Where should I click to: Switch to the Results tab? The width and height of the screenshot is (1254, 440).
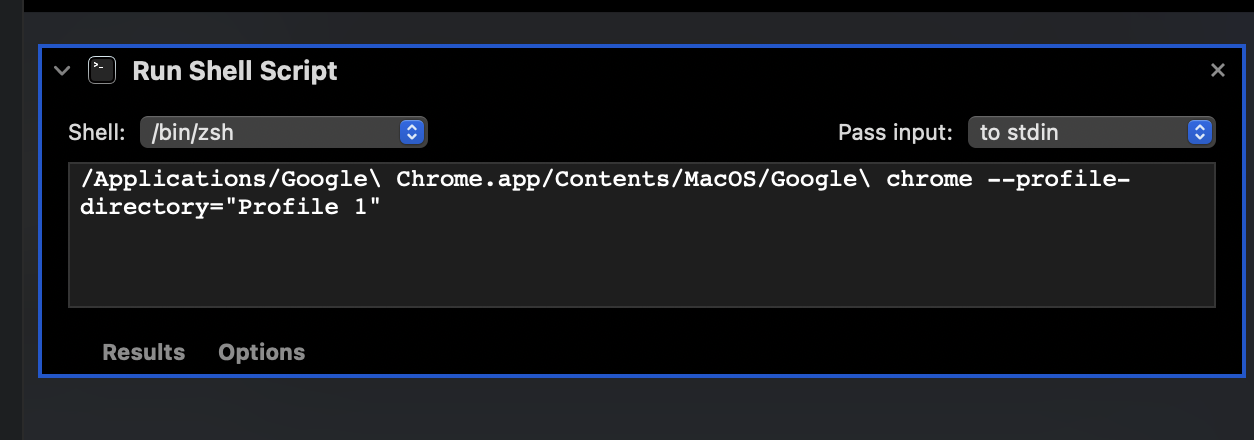coord(143,352)
